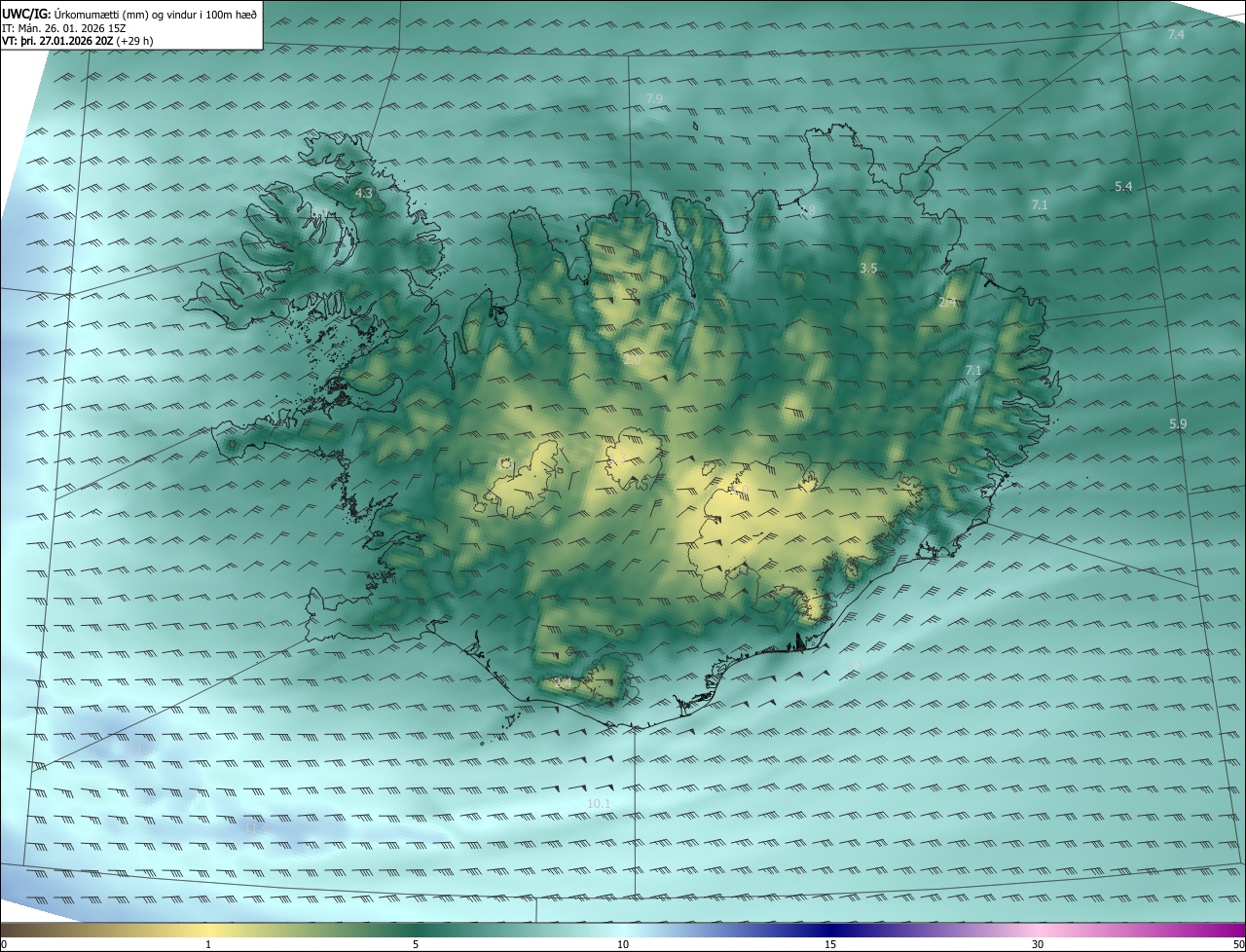Click the 1 tick label on the color scale
This screenshot has height=952, width=1246.
[x=208, y=944]
